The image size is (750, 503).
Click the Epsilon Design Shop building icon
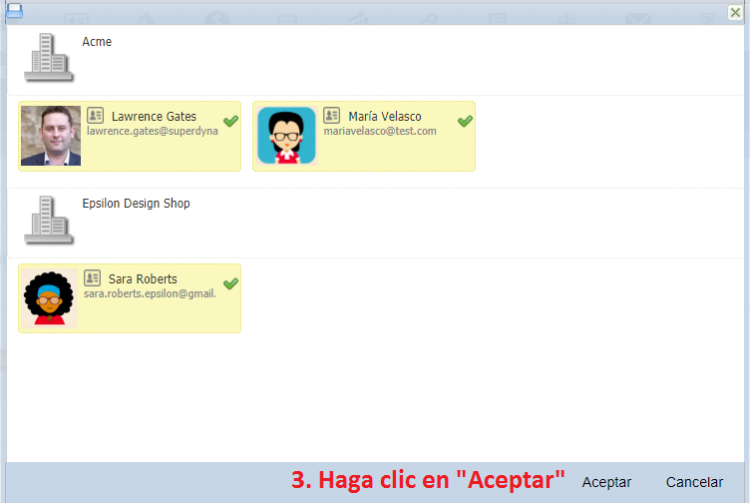pyautogui.click(x=48, y=220)
